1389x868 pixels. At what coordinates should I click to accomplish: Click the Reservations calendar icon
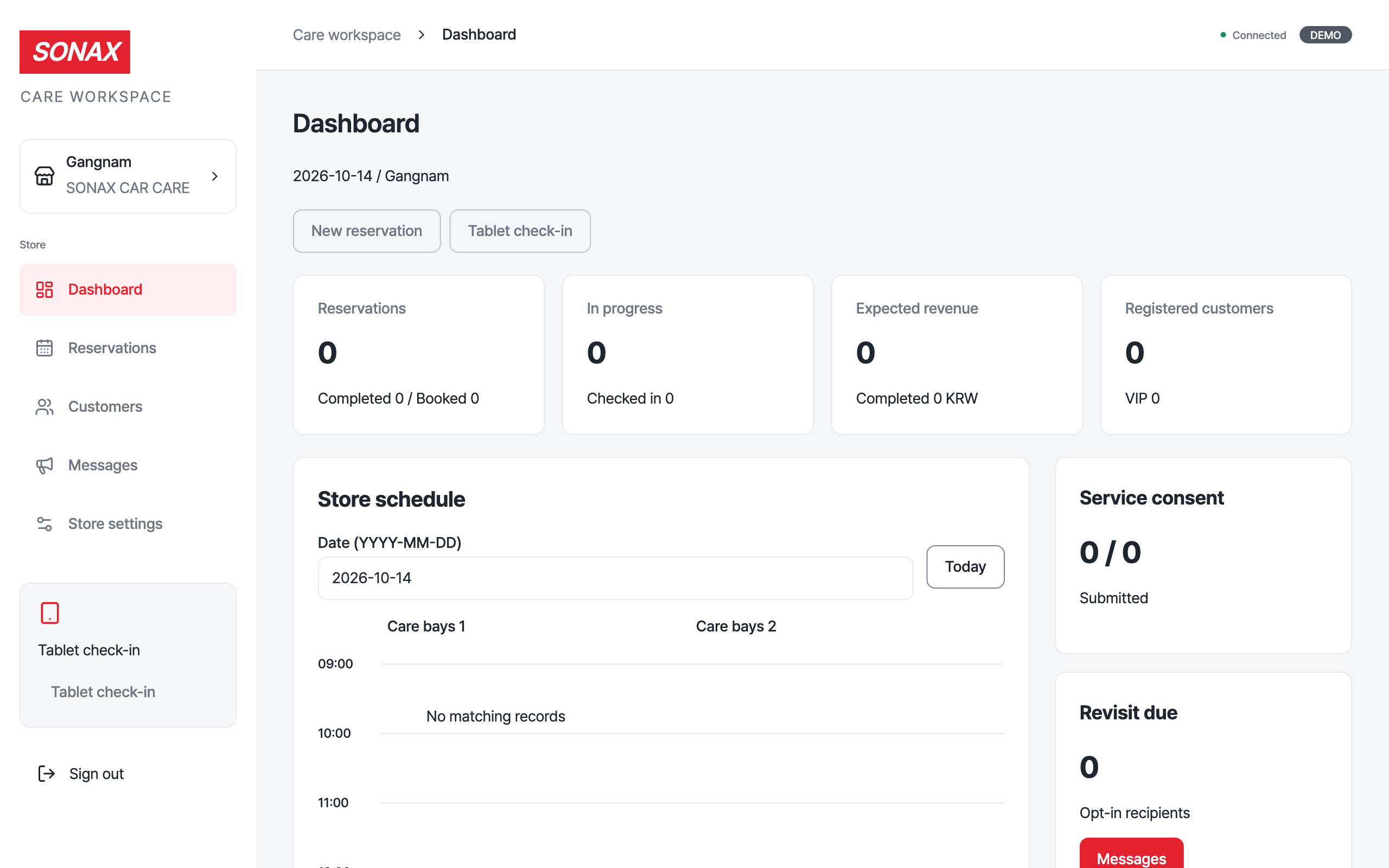pyautogui.click(x=44, y=348)
